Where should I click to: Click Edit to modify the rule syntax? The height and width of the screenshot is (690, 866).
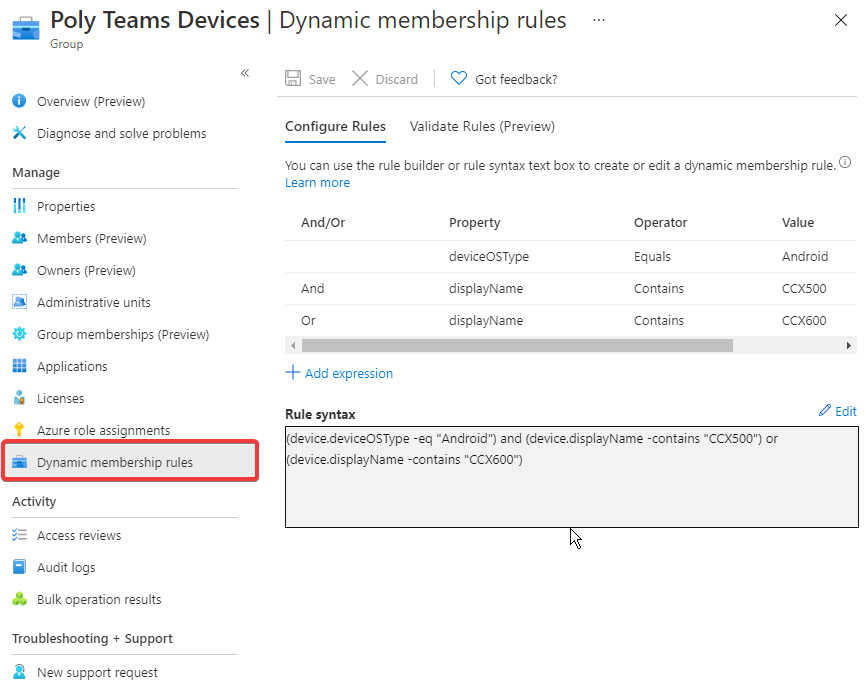(837, 410)
